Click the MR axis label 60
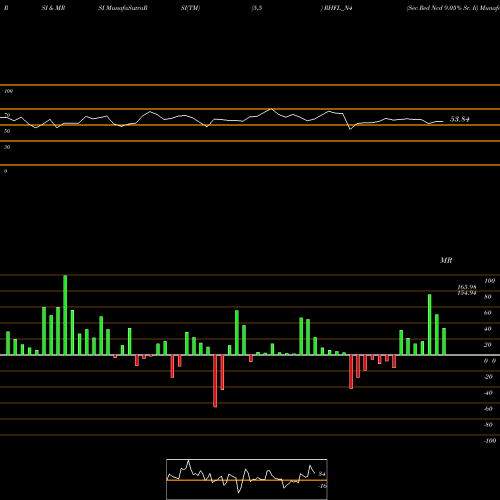 pos(488,313)
